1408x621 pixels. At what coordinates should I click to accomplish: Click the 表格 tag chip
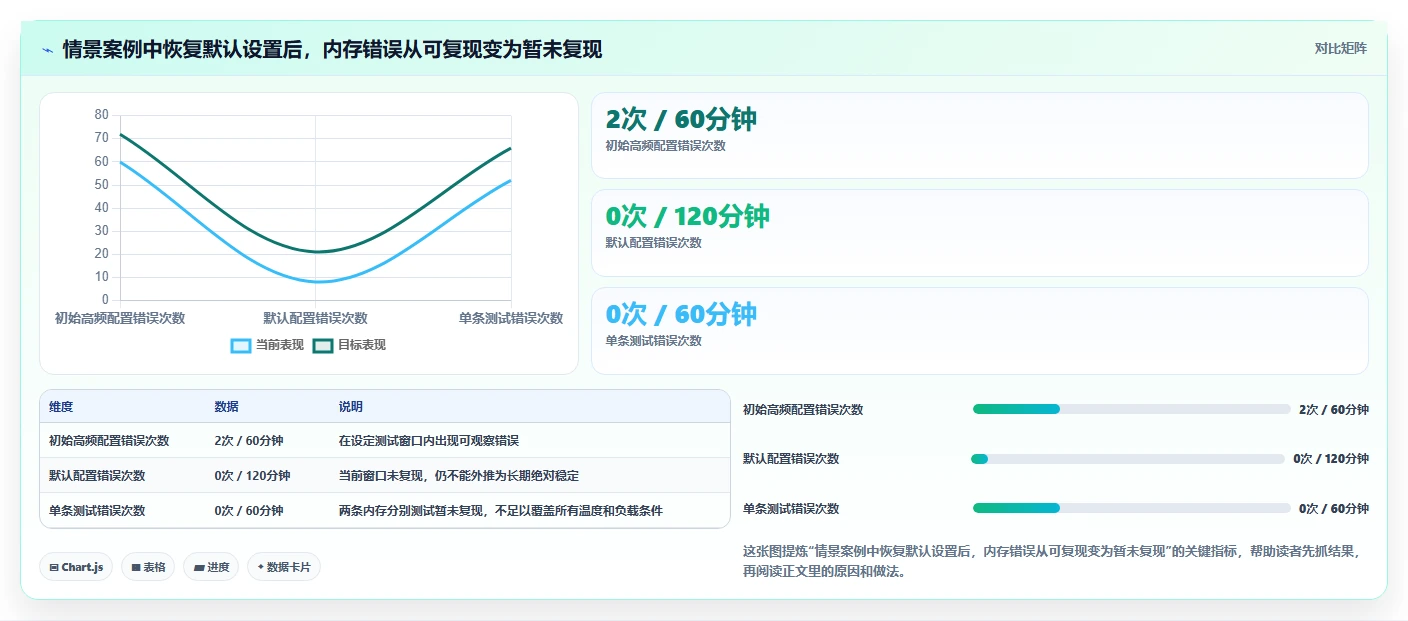click(x=148, y=567)
